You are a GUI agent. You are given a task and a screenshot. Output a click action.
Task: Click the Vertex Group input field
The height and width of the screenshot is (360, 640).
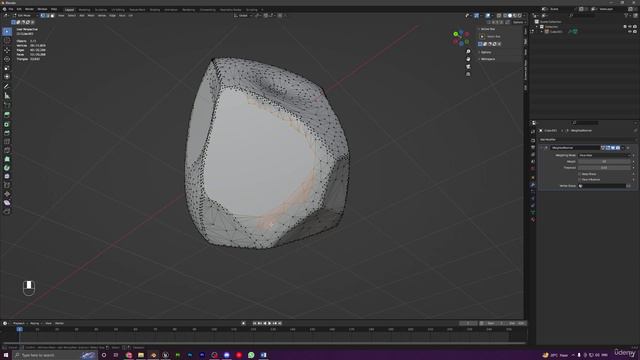click(x=602, y=186)
